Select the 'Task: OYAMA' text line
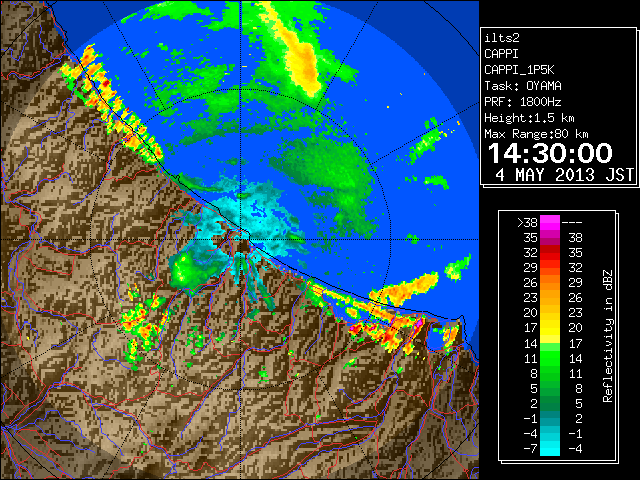 523,86
